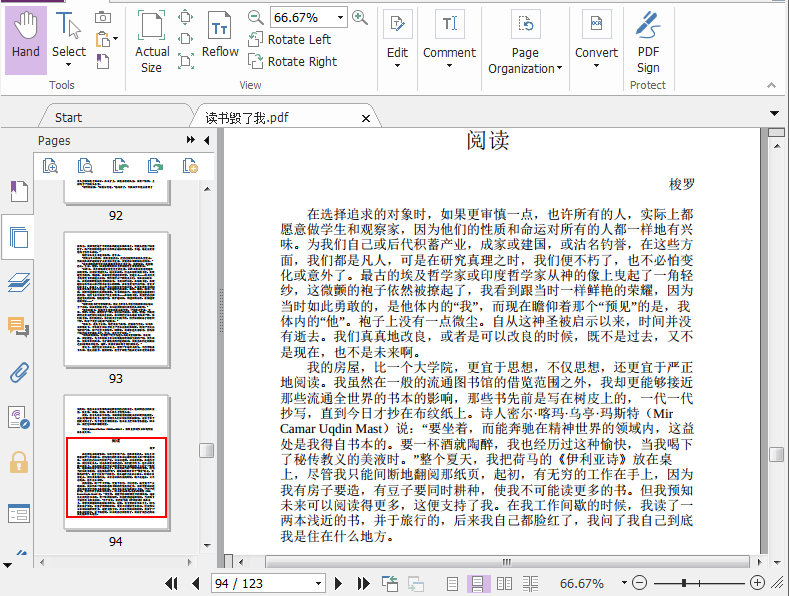The width and height of the screenshot is (789, 596).
Task: Select the page 93 thumbnail
Action: [x=116, y=300]
